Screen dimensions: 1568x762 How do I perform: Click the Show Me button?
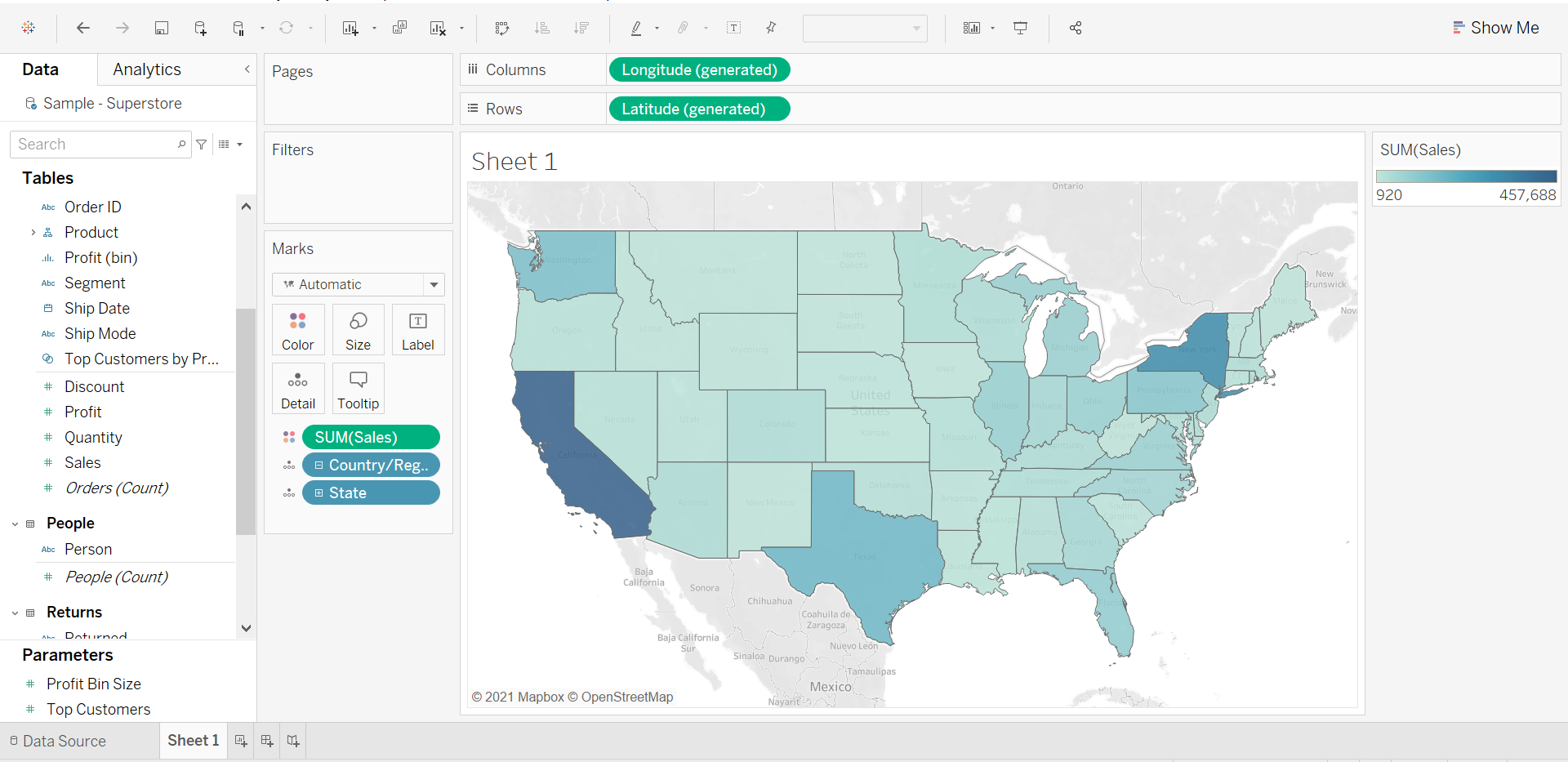click(1495, 28)
